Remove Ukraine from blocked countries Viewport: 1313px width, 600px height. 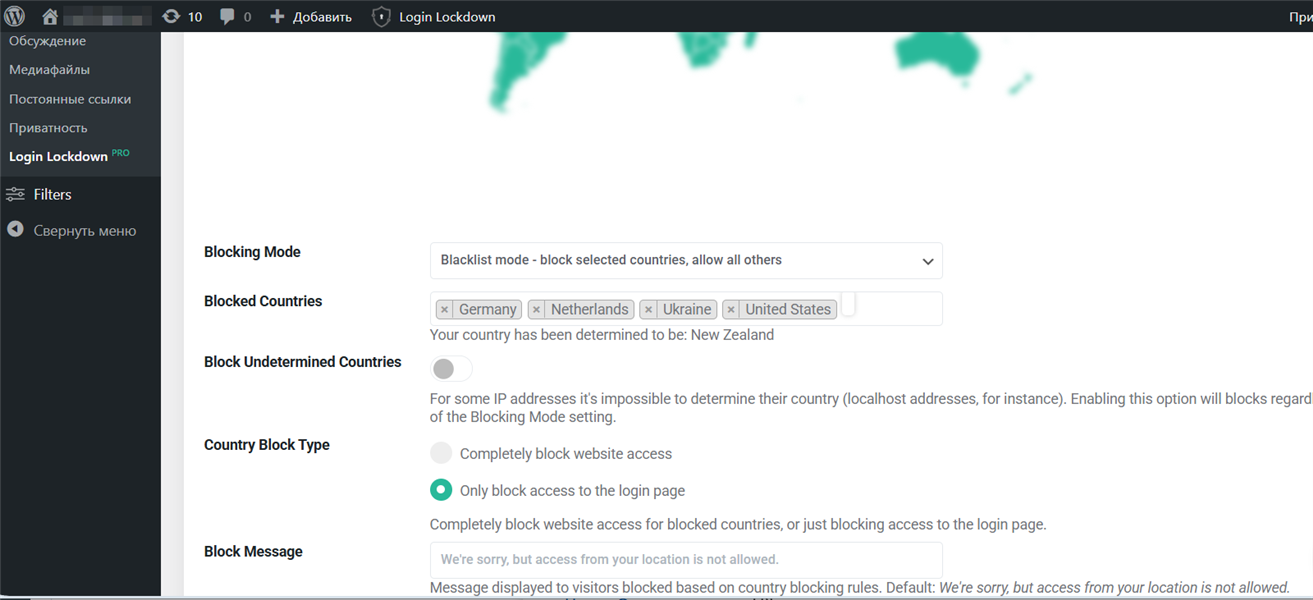(649, 310)
